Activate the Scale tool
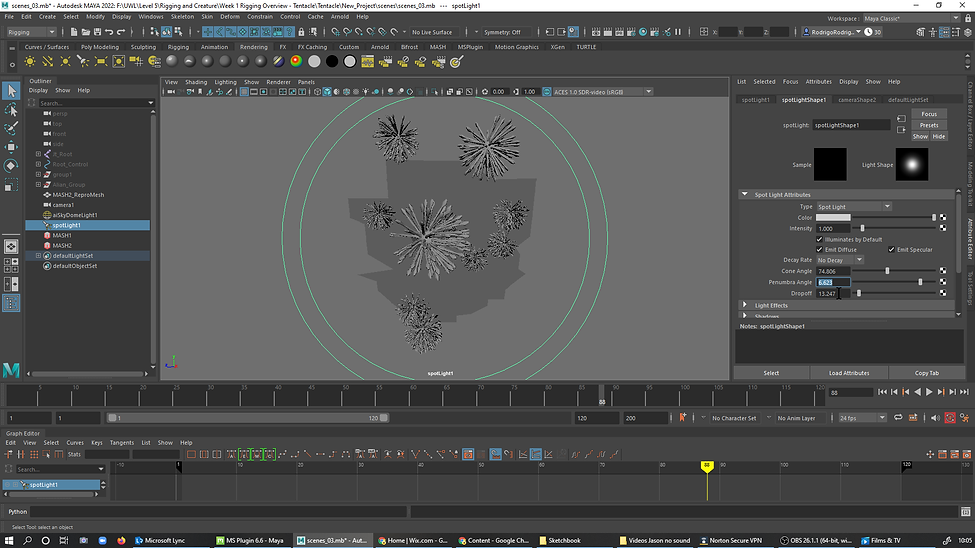The width and height of the screenshot is (975, 548). [11, 185]
